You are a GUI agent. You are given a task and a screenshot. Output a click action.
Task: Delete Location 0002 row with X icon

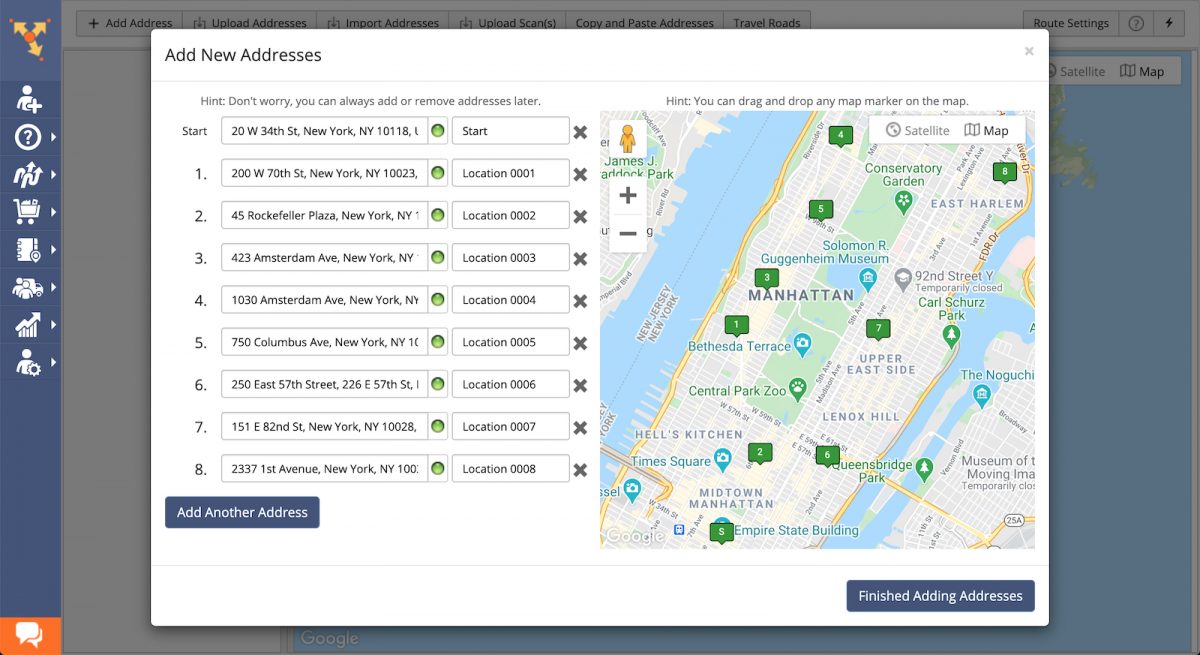580,216
